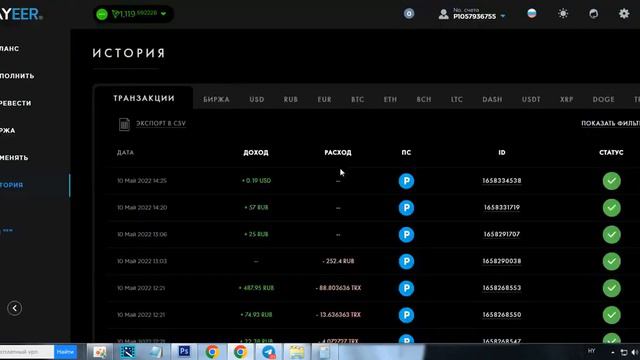Viewport: 640px width, 360px height.
Task: Open the account profile icon
Action: (443, 14)
